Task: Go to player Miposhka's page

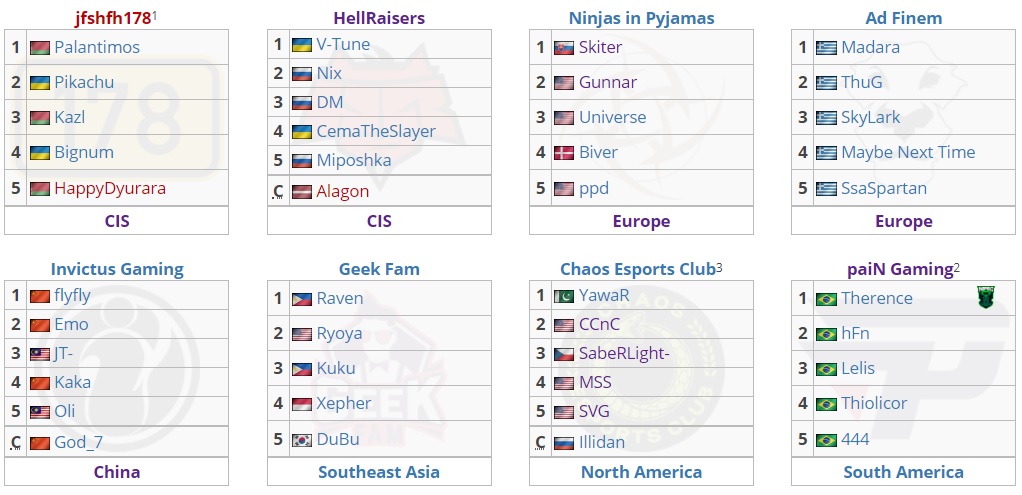Action: click(x=353, y=160)
